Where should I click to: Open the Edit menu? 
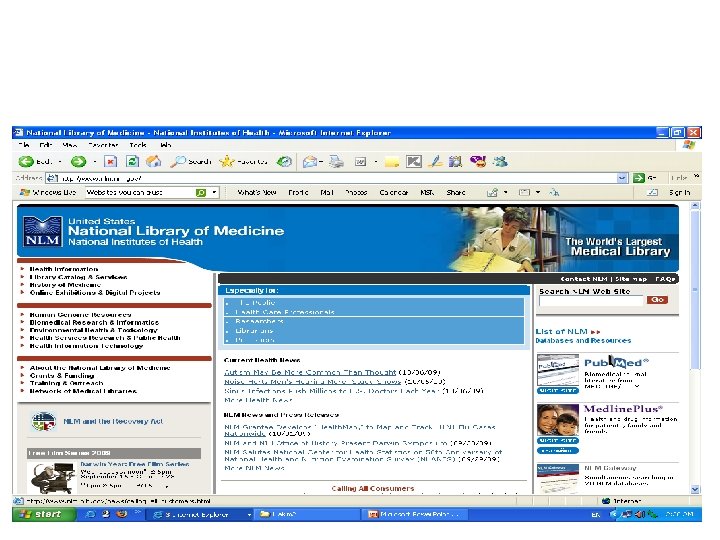[45, 145]
